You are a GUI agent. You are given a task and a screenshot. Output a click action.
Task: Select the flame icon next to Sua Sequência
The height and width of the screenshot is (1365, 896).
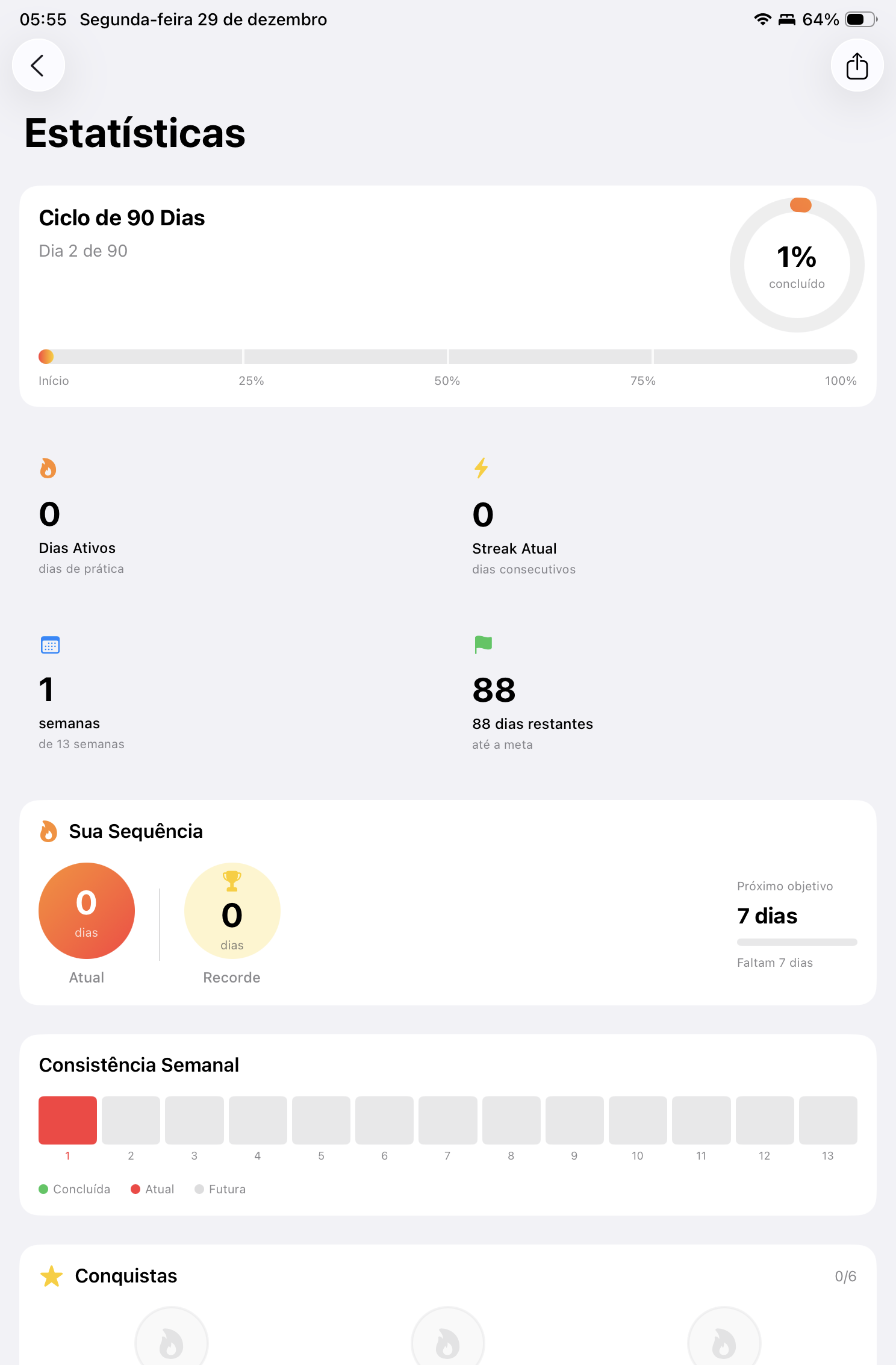pyautogui.click(x=48, y=831)
